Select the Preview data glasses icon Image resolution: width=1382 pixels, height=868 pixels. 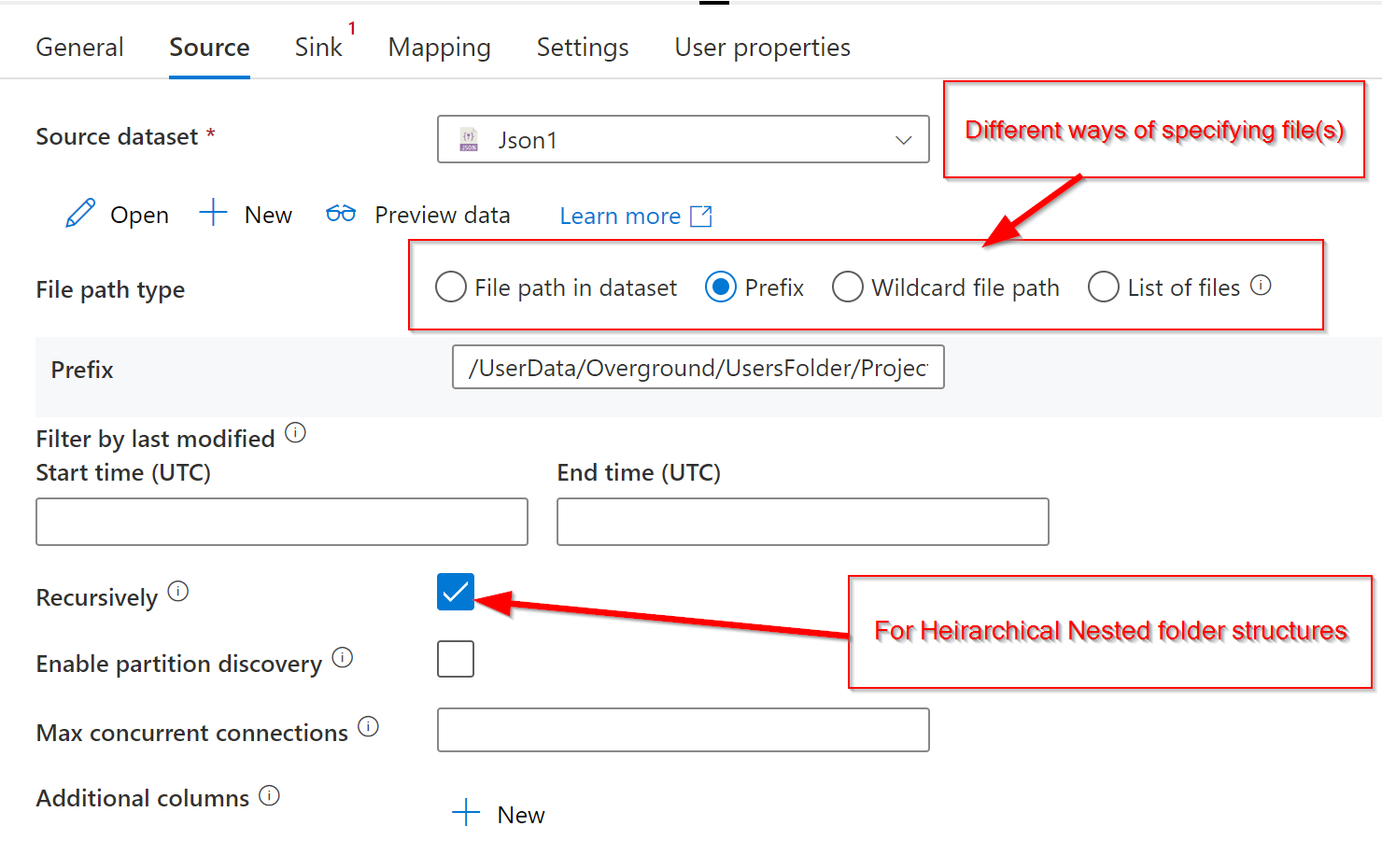(340, 214)
